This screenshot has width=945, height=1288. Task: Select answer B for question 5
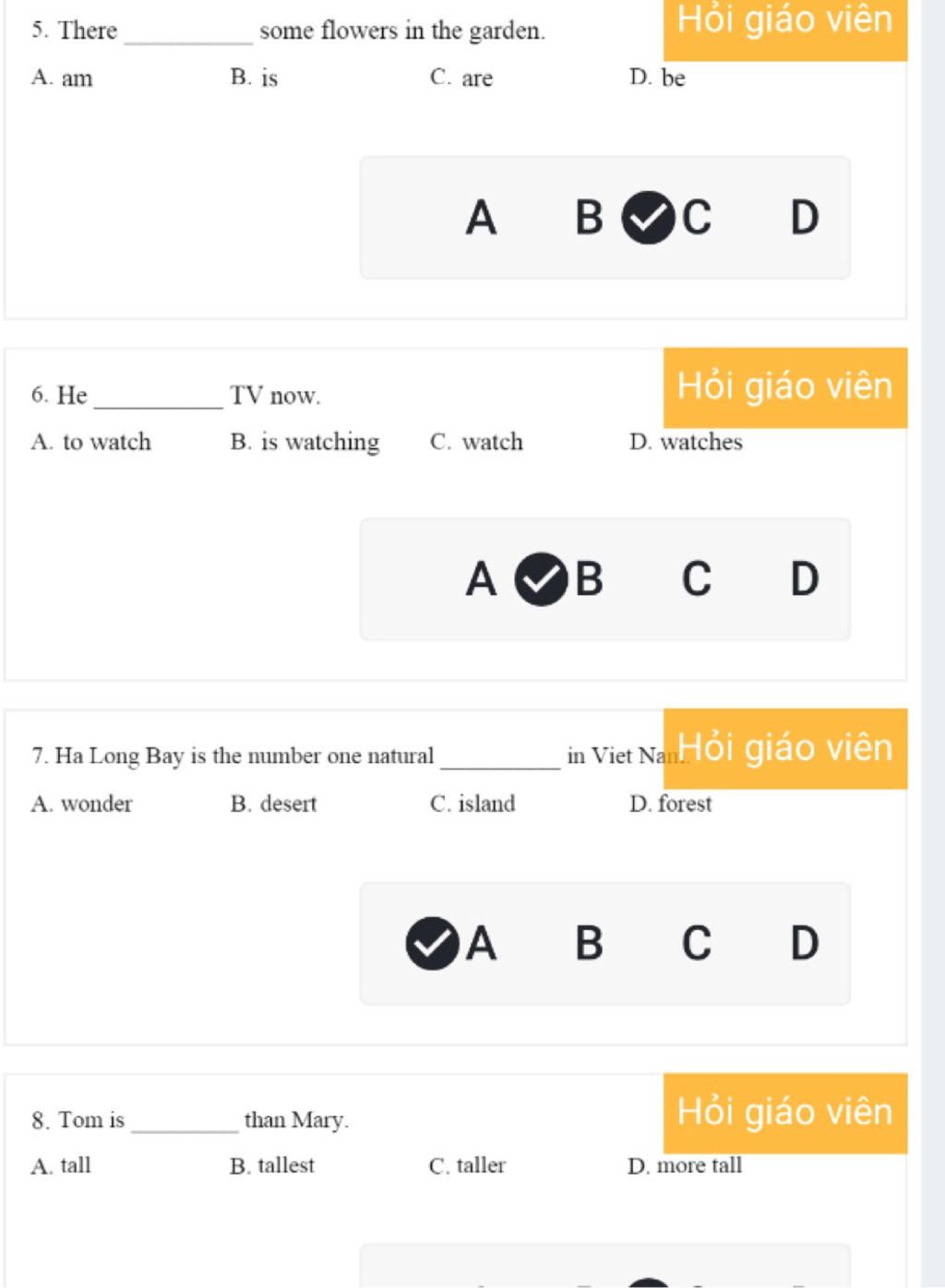[x=589, y=218]
